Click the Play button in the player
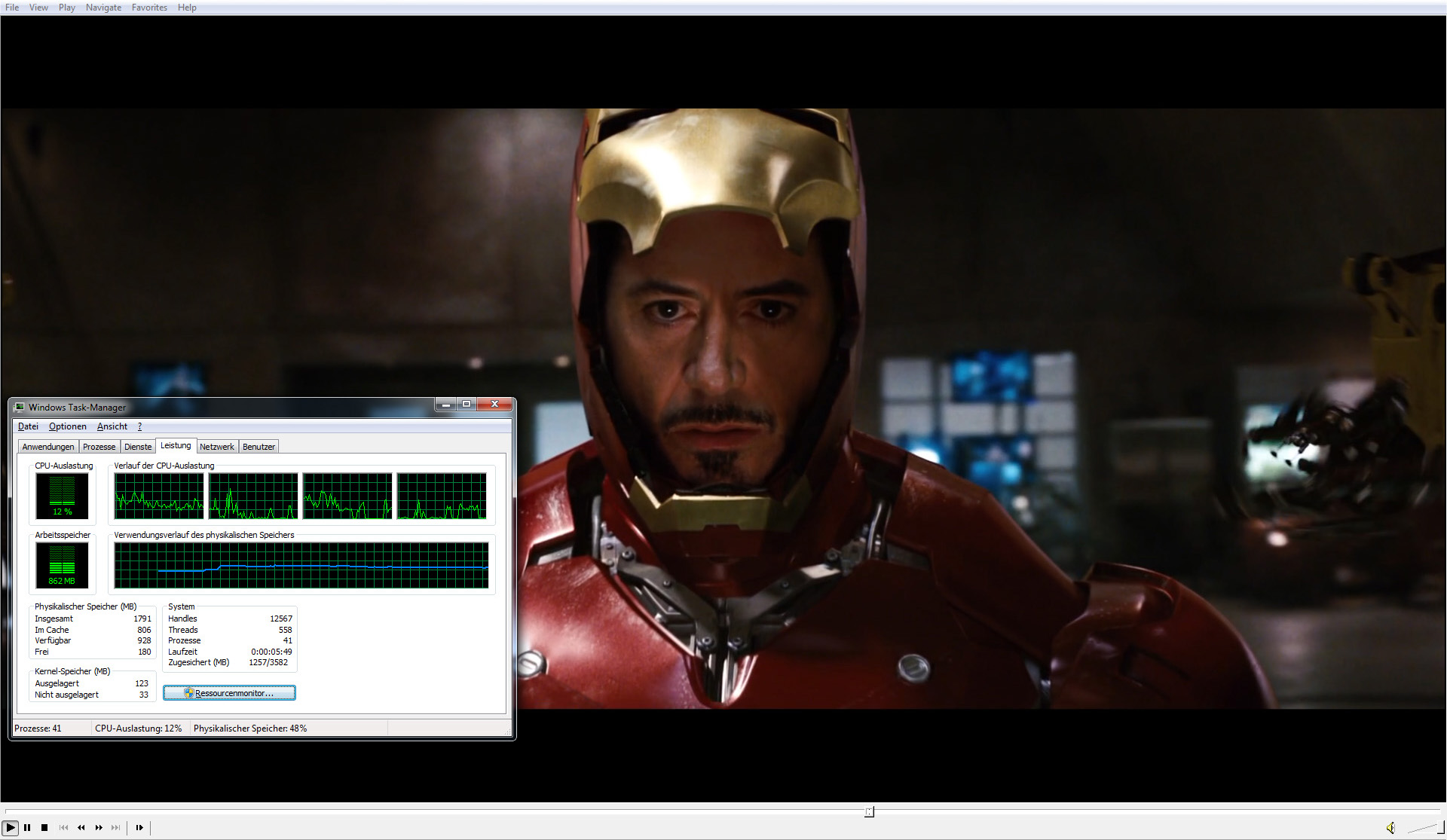Image resolution: width=1447 pixels, height=840 pixels. (10, 827)
